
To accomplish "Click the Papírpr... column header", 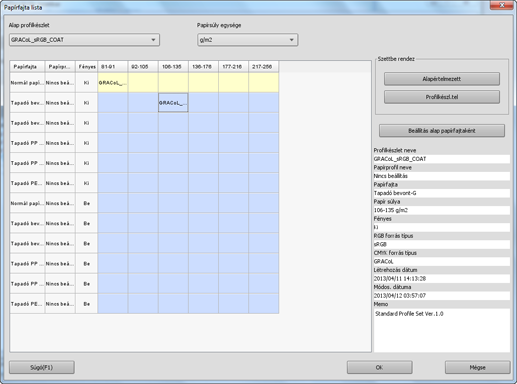I will coord(60,67).
